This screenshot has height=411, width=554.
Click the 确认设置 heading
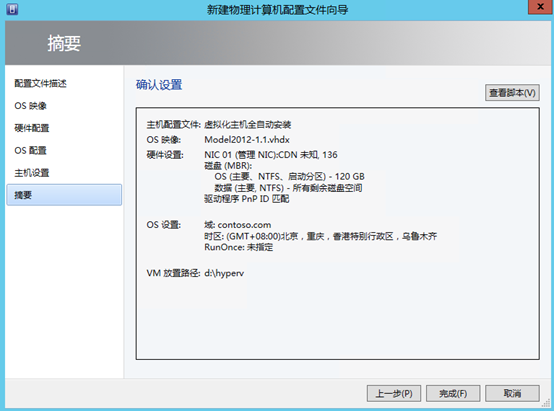pos(159,85)
